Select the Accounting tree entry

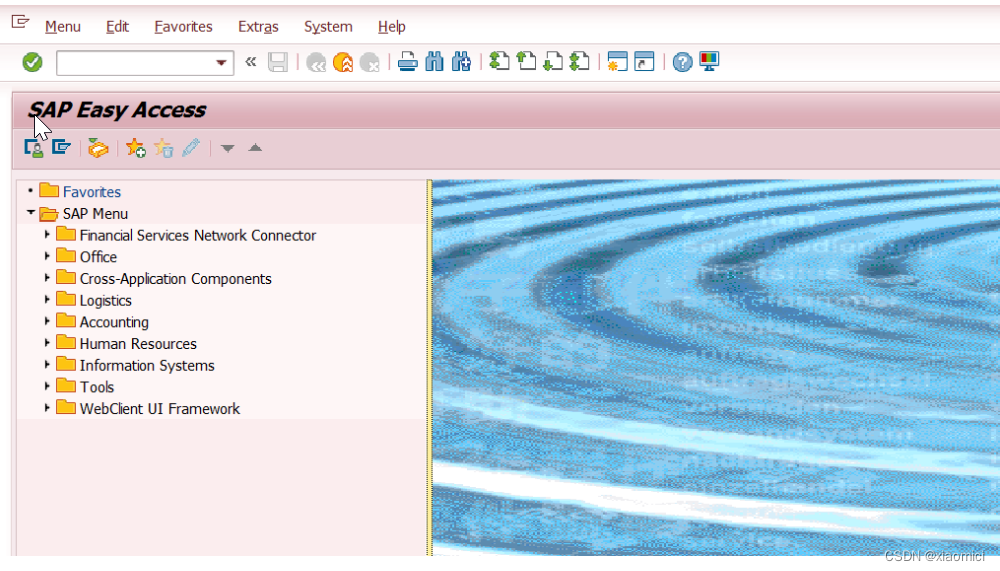[x=114, y=322]
